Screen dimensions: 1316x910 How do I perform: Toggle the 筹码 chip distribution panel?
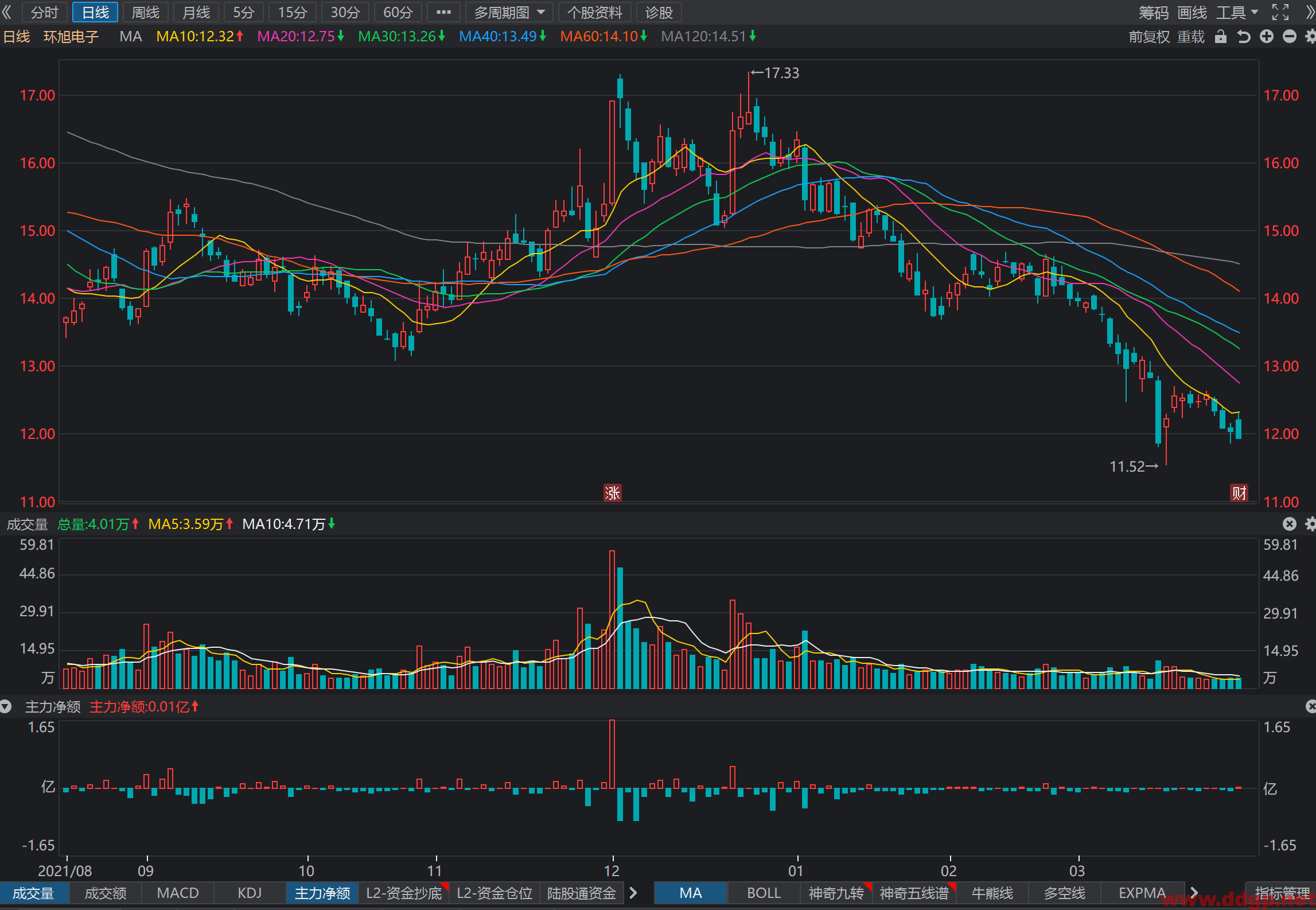(x=1154, y=12)
